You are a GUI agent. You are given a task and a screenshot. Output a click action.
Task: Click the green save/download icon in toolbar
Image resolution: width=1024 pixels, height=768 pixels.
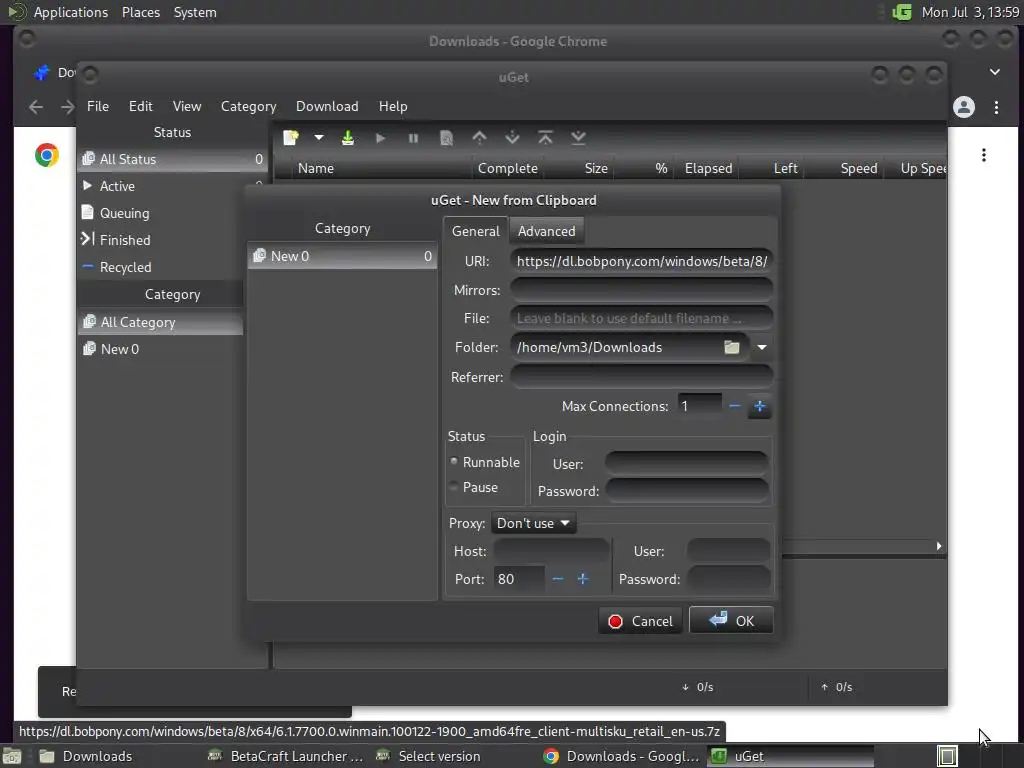348,138
